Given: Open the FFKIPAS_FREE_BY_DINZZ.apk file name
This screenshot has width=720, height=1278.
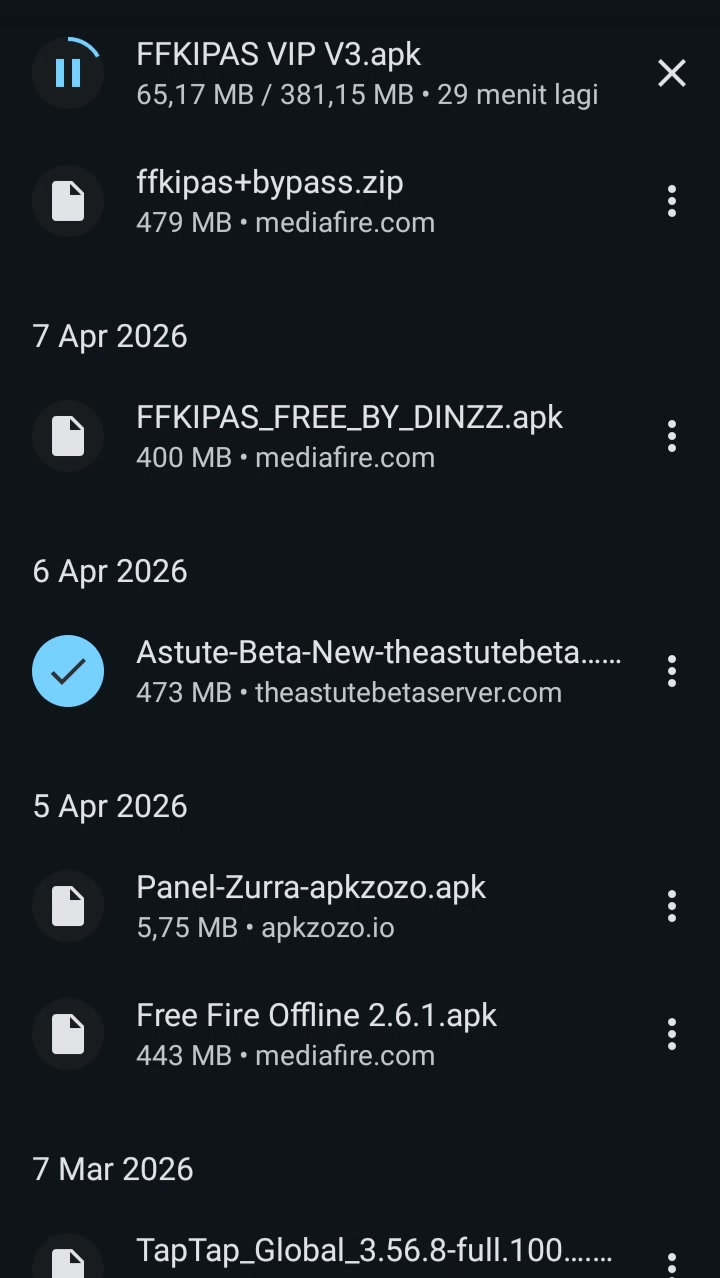Looking at the screenshot, I should (x=350, y=417).
